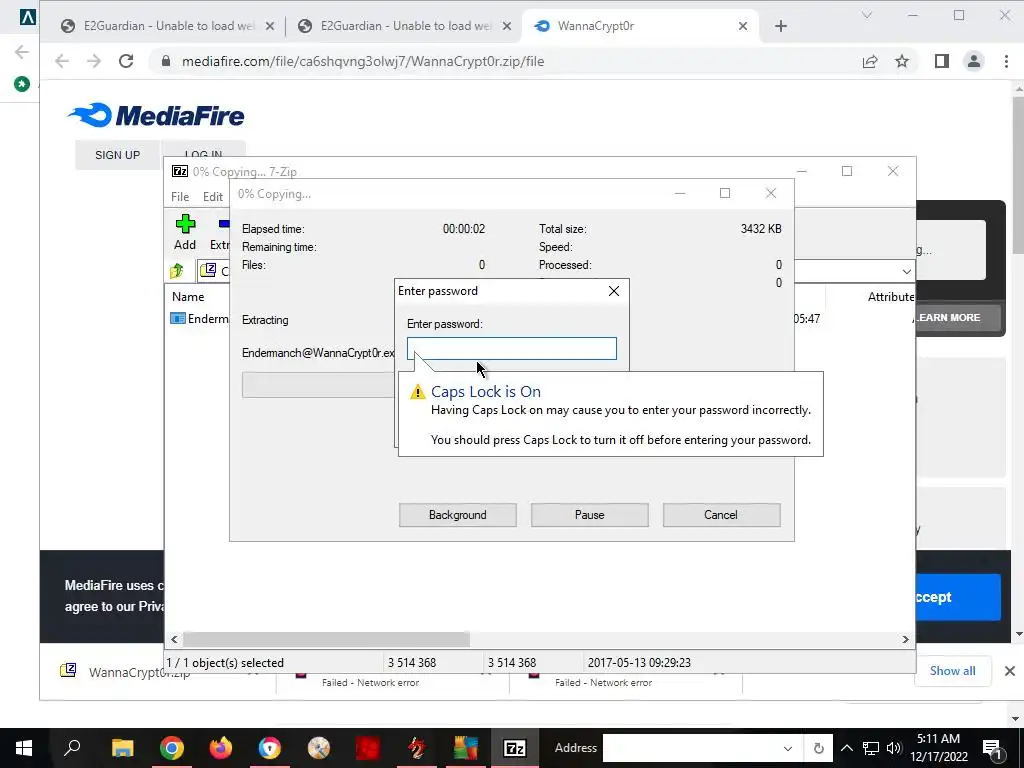
Task: Open the 7-Zip File menu
Action: (x=180, y=197)
